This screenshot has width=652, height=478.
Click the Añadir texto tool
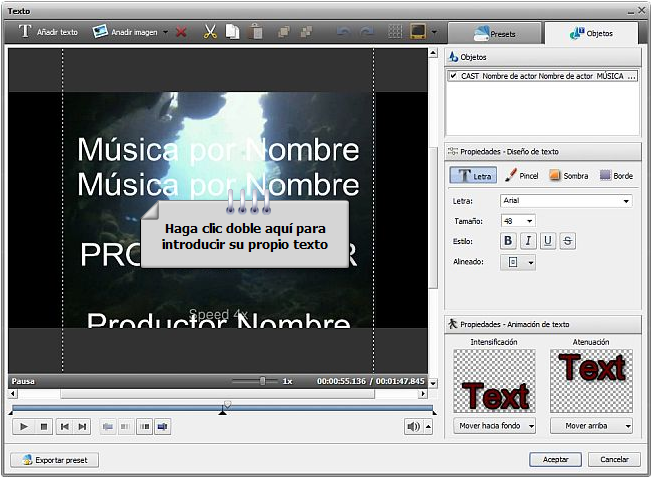(48, 32)
